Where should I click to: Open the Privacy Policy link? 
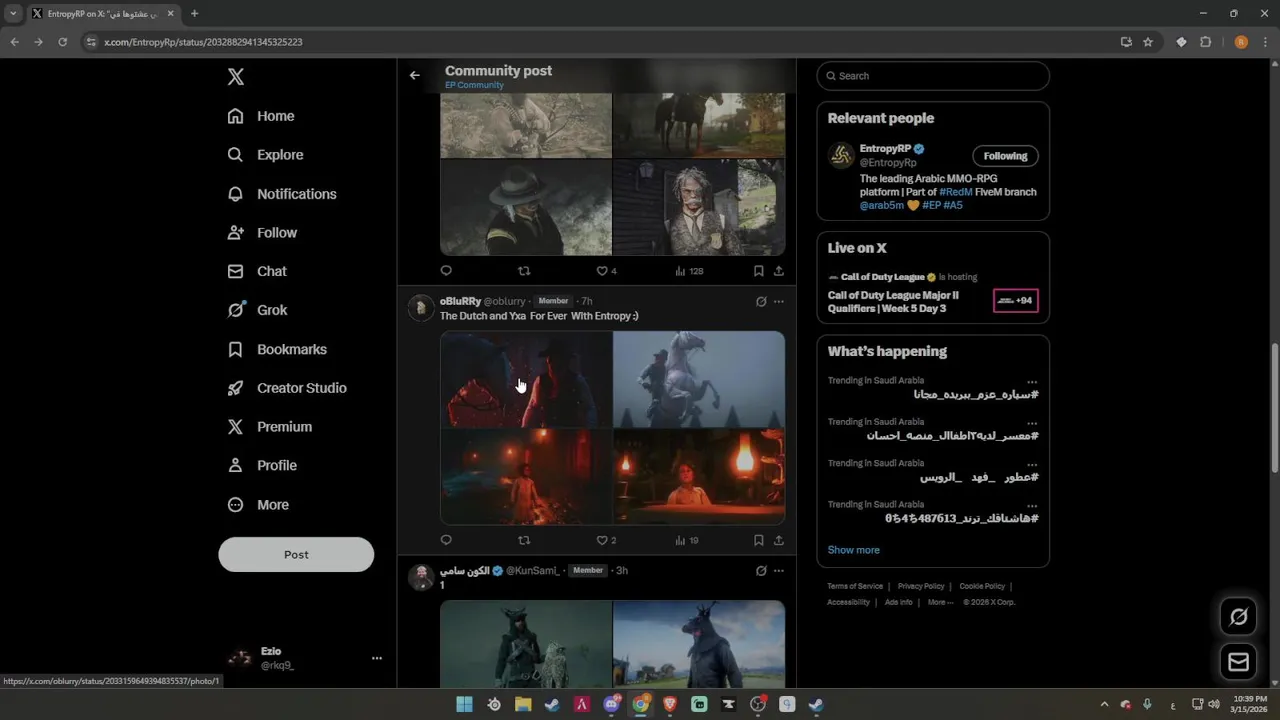tap(921, 586)
